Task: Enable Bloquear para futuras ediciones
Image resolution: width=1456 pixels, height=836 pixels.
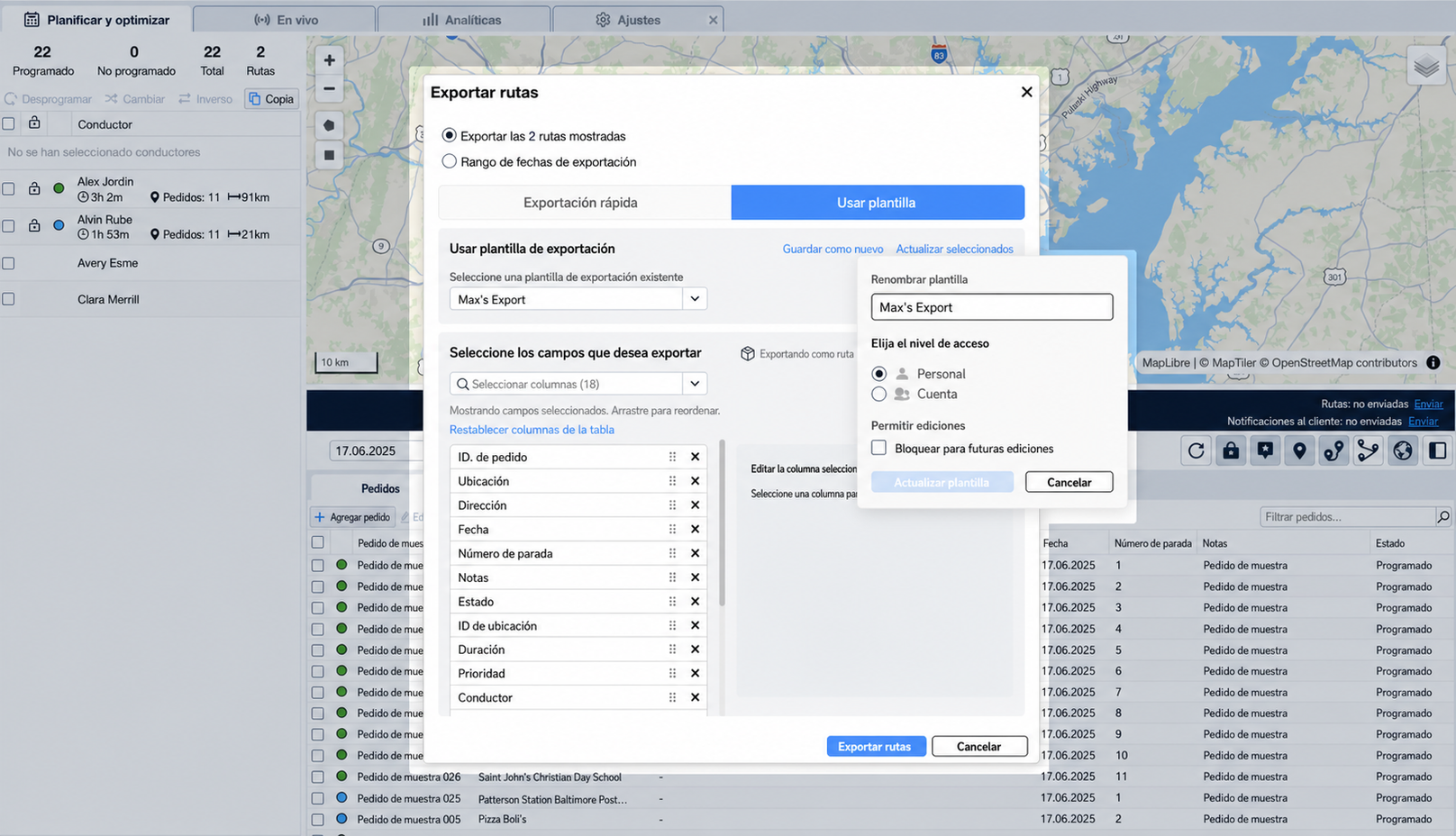Action: [879, 448]
